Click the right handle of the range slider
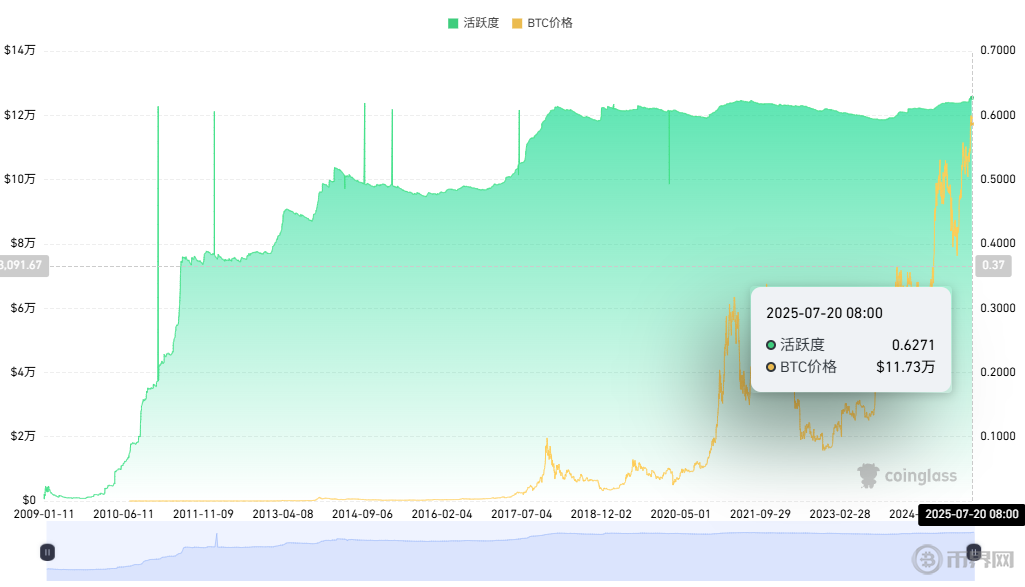The height and width of the screenshot is (587, 1025). click(974, 551)
